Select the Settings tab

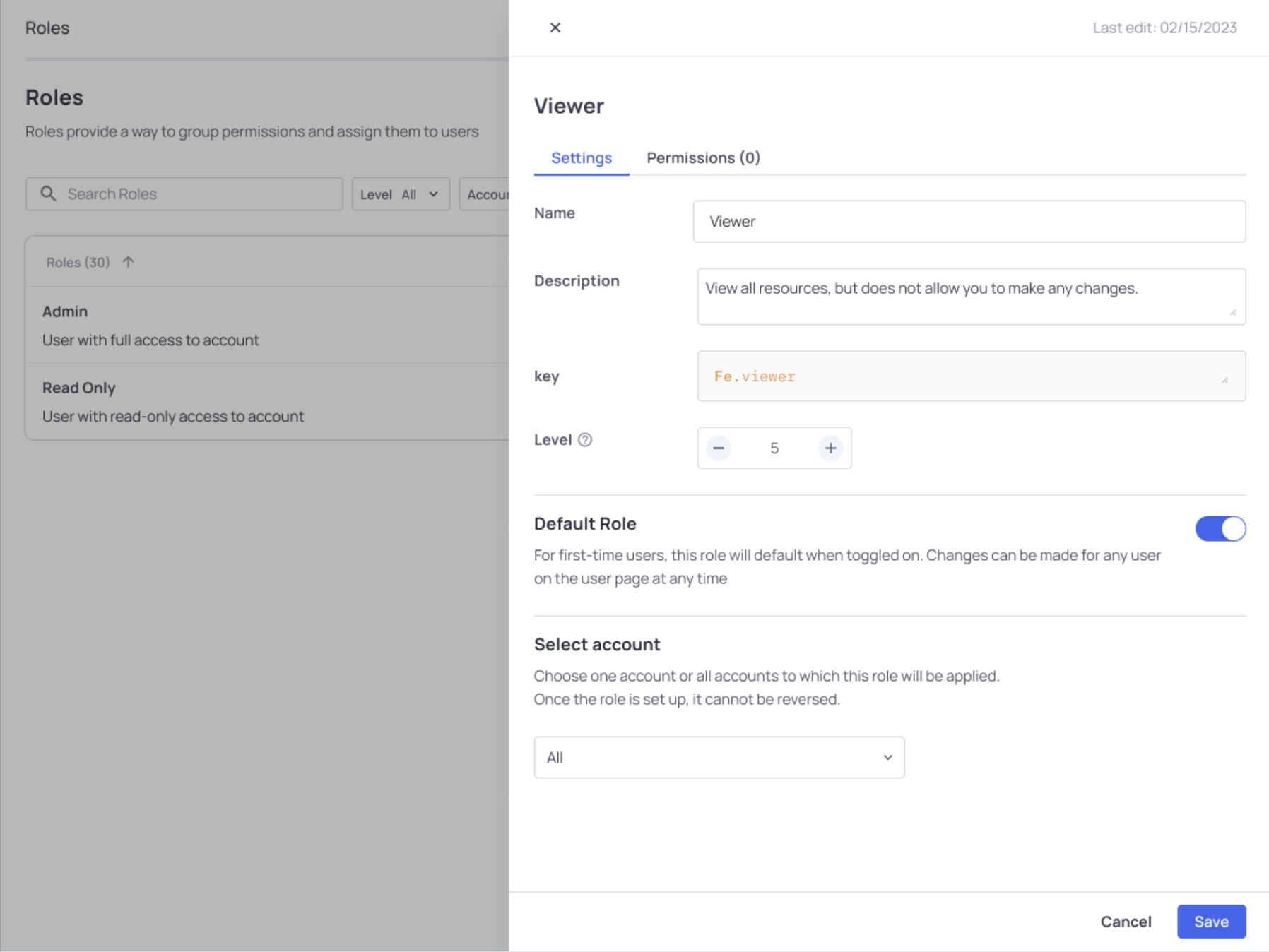(581, 157)
